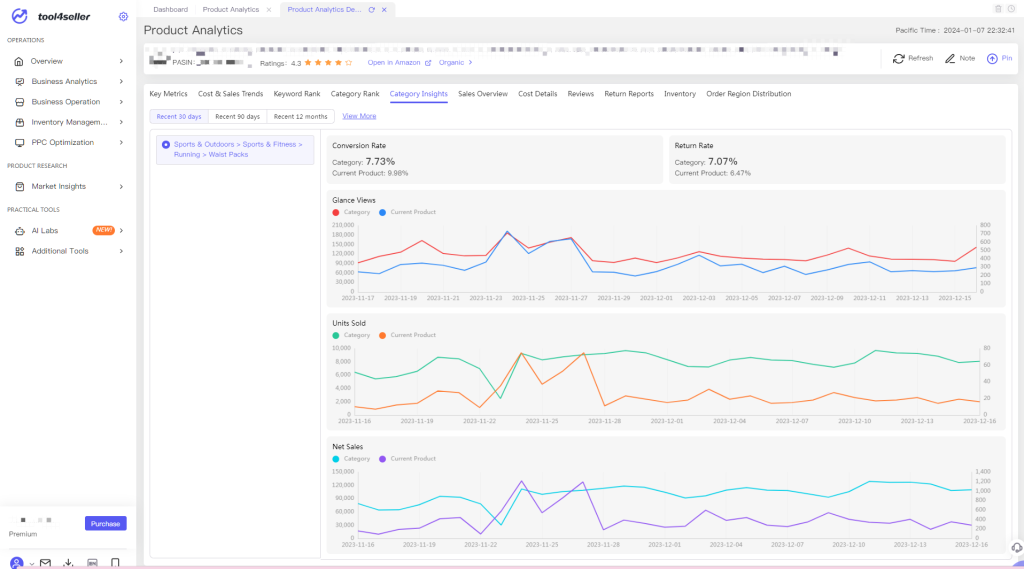This screenshot has height=569, width=1024.
Task: Open the mail envelope icon in bottom bar
Action: pos(45,563)
